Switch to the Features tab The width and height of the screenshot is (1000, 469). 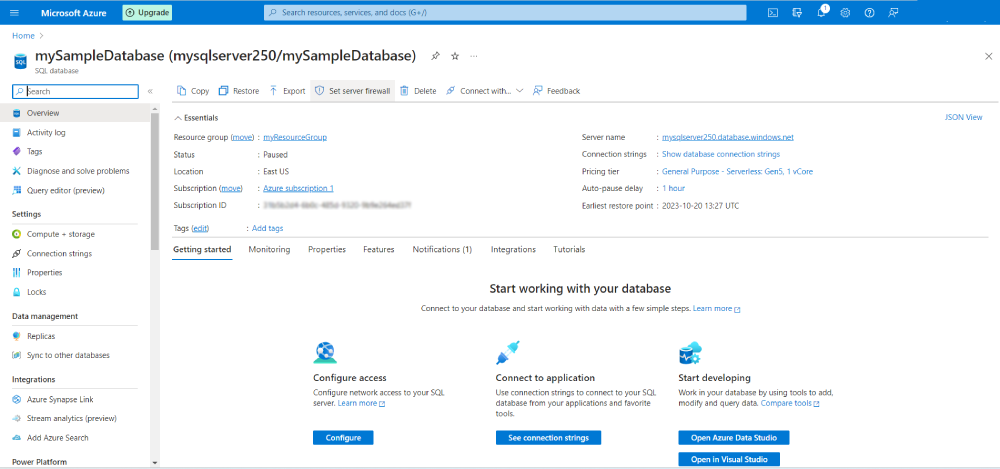(379, 249)
